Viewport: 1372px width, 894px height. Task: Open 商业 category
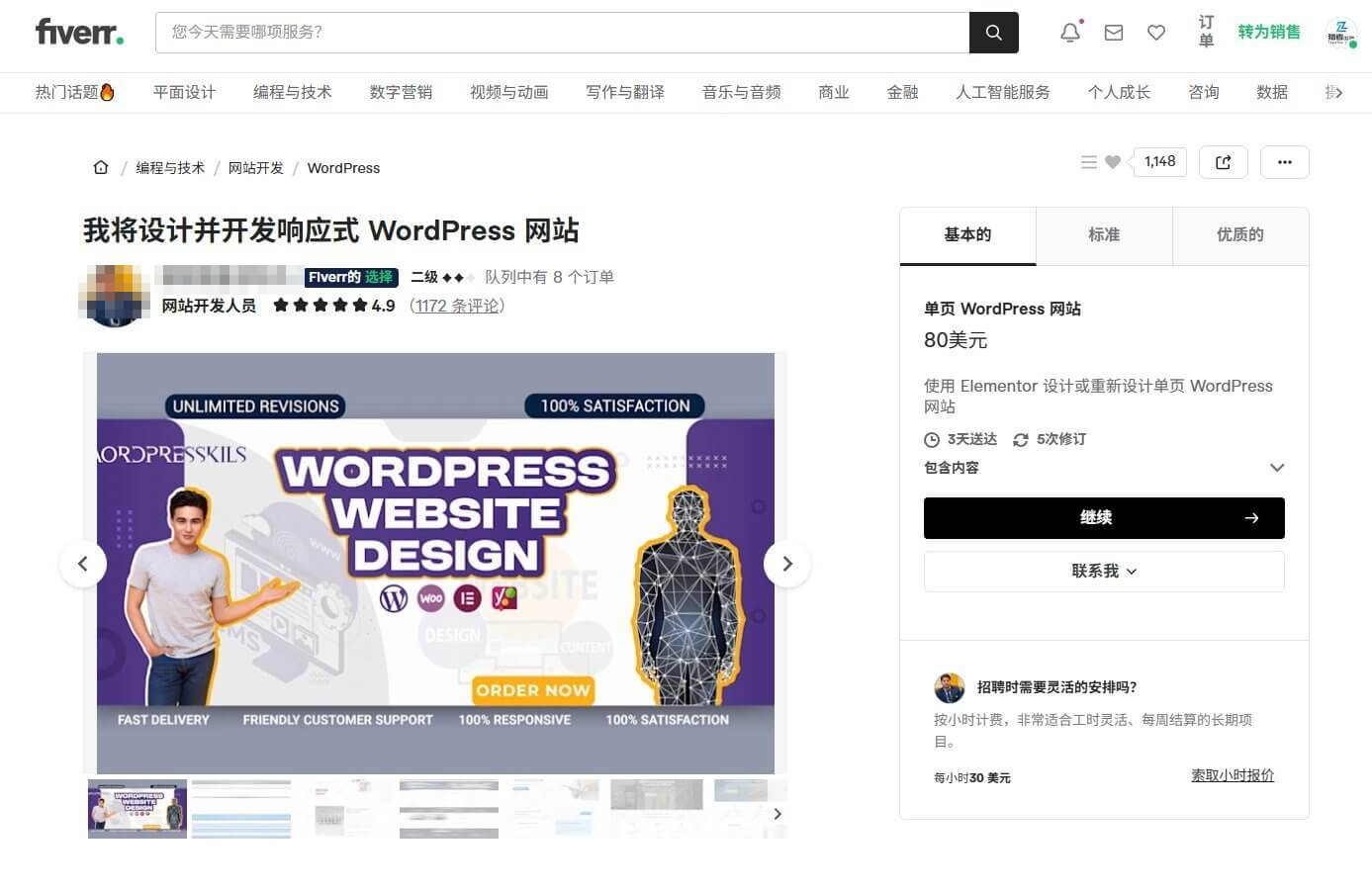point(834,92)
